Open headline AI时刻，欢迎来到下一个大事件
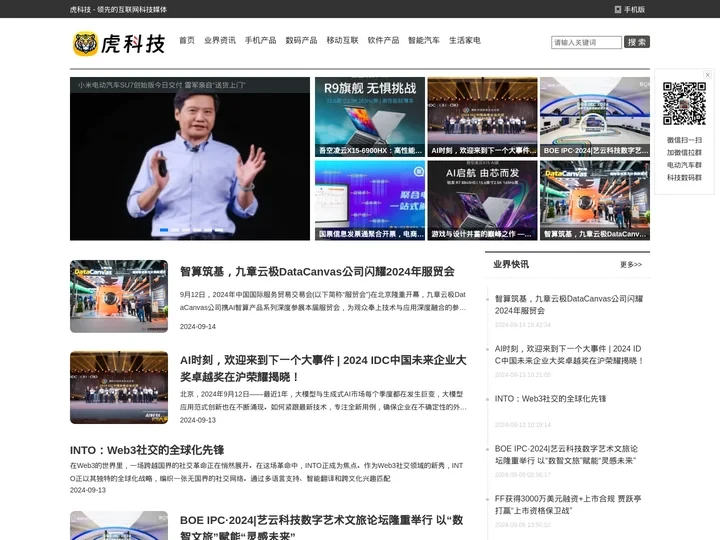The height and width of the screenshot is (540, 720). (323, 368)
